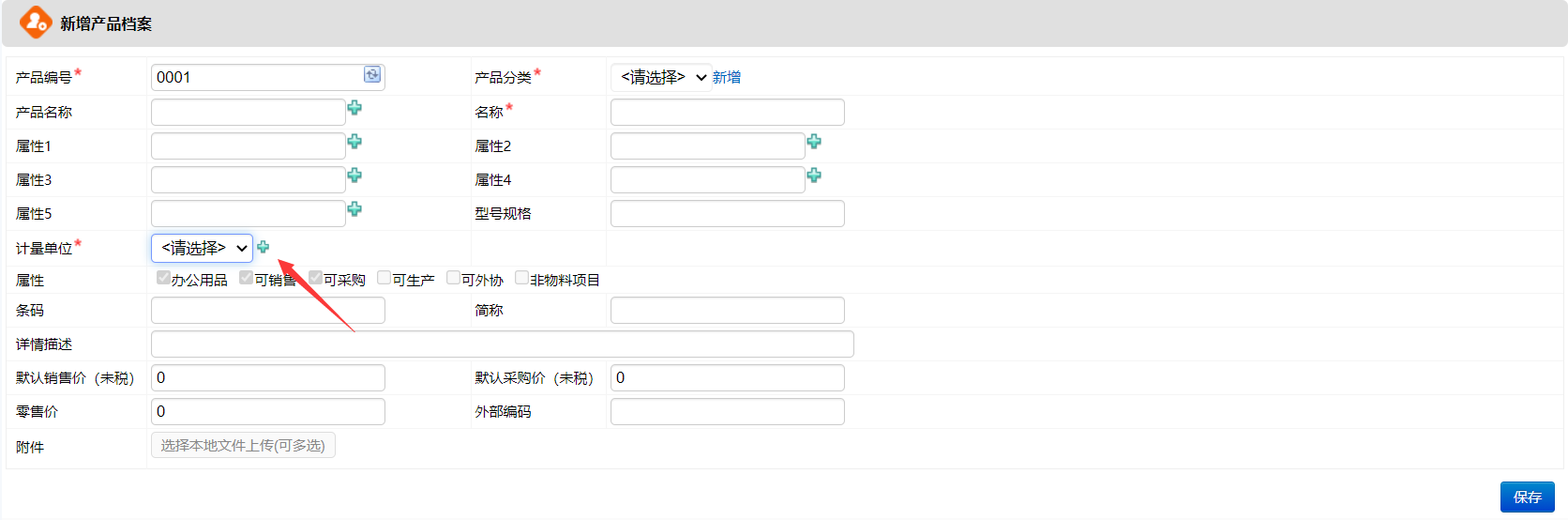This screenshot has height=520, width=1568.
Task: Click the 保存 button
Action: [1528, 497]
